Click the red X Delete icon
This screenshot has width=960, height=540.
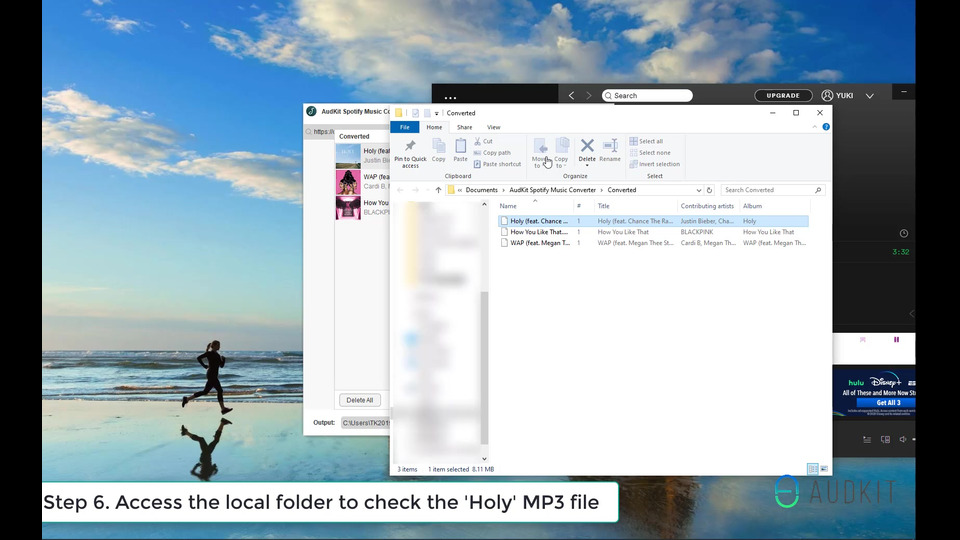pyautogui.click(x=587, y=145)
